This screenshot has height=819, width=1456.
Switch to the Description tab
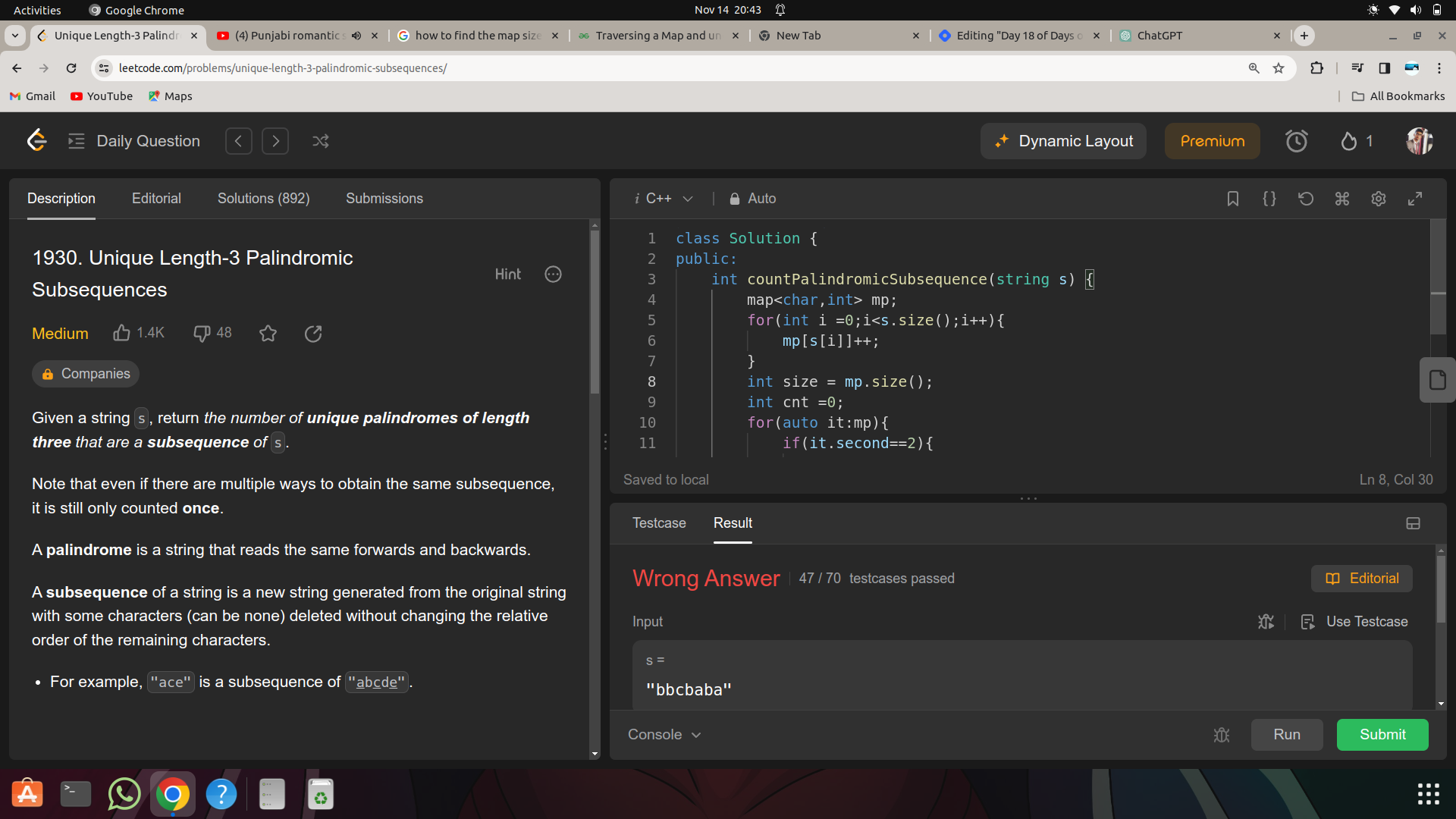coord(61,199)
